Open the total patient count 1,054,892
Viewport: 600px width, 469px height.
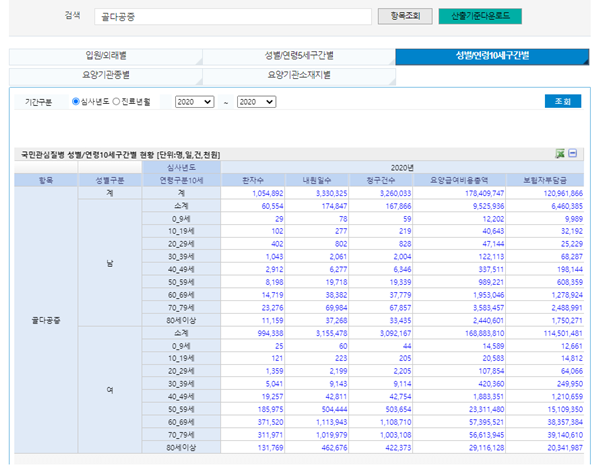coord(267,194)
